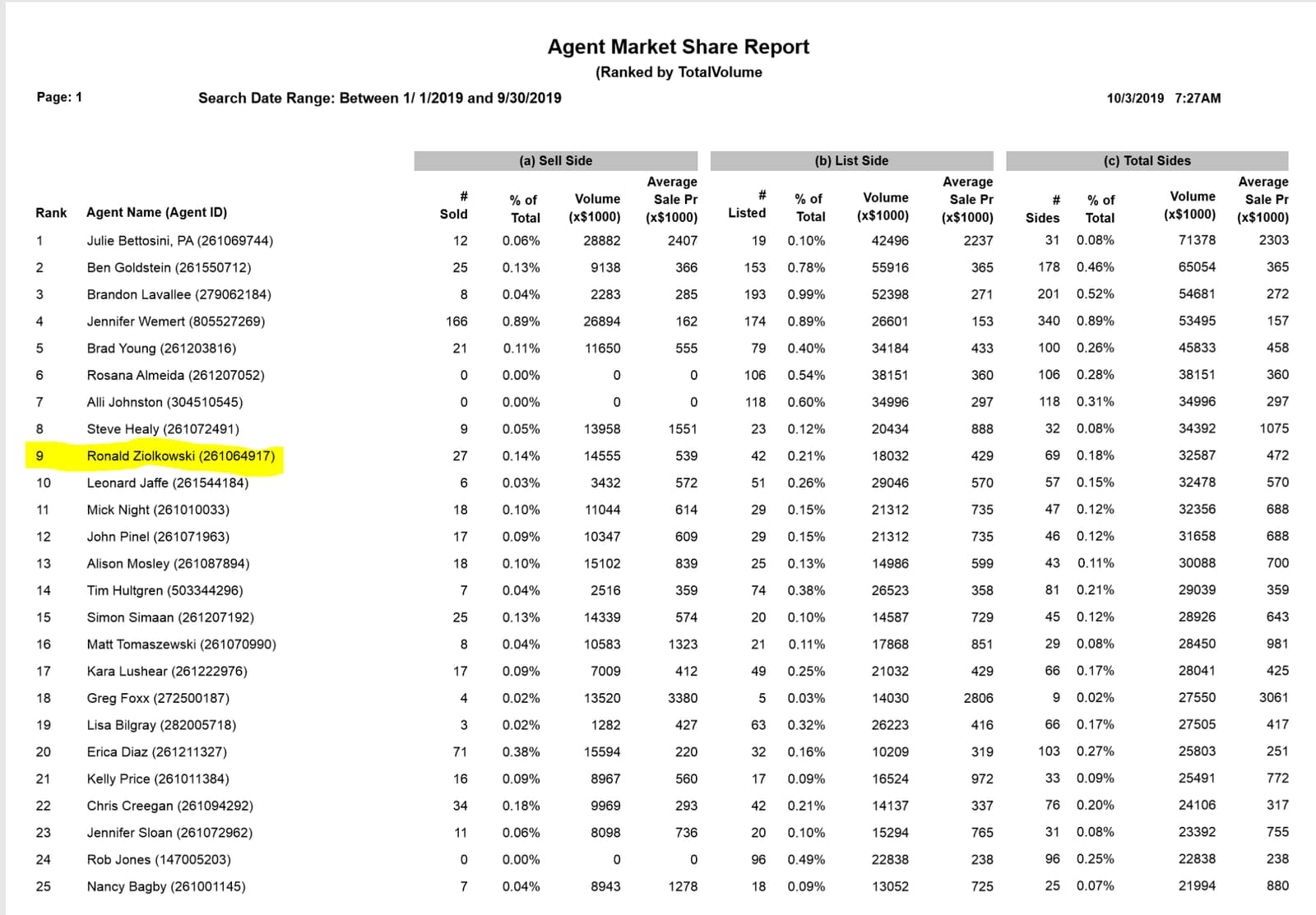Click the 10/3/2019 7:27AM timestamp
This screenshot has width=1316, height=915.
(1163, 98)
